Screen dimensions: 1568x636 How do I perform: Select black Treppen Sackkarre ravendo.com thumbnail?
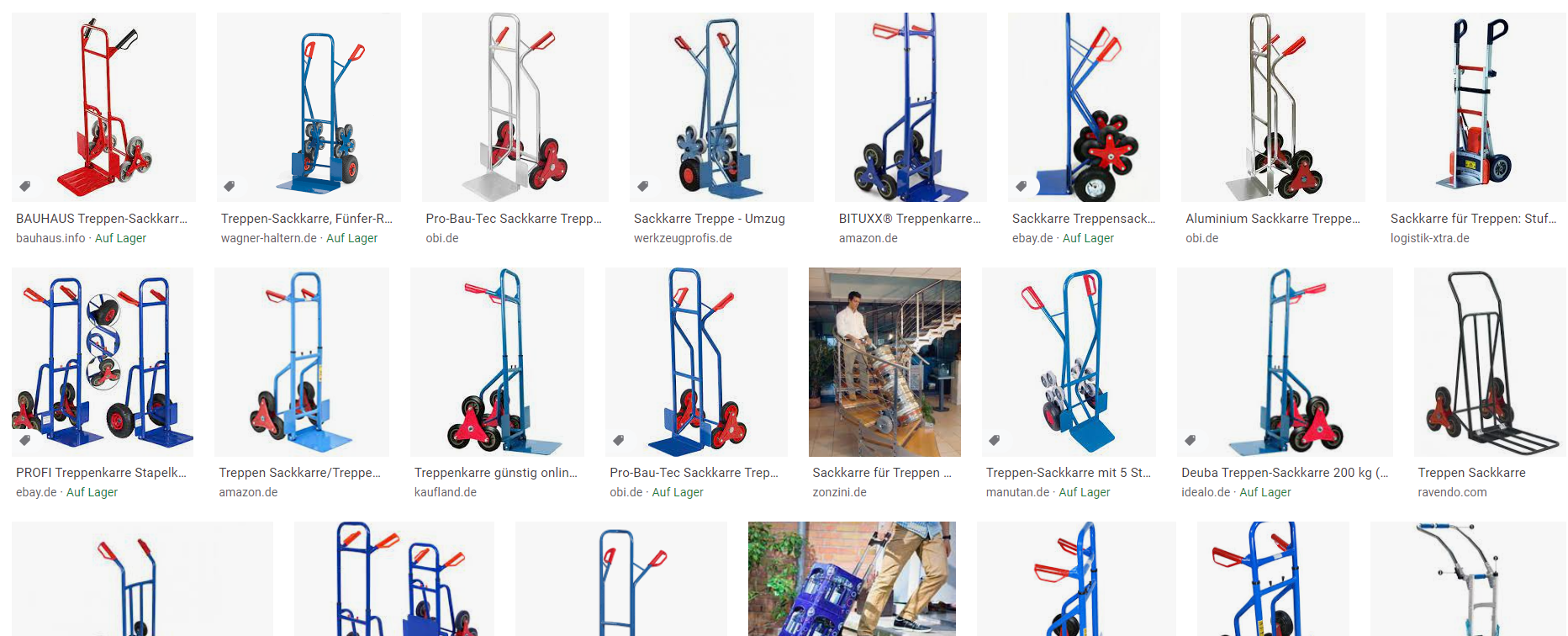[x=1490, y=362]
